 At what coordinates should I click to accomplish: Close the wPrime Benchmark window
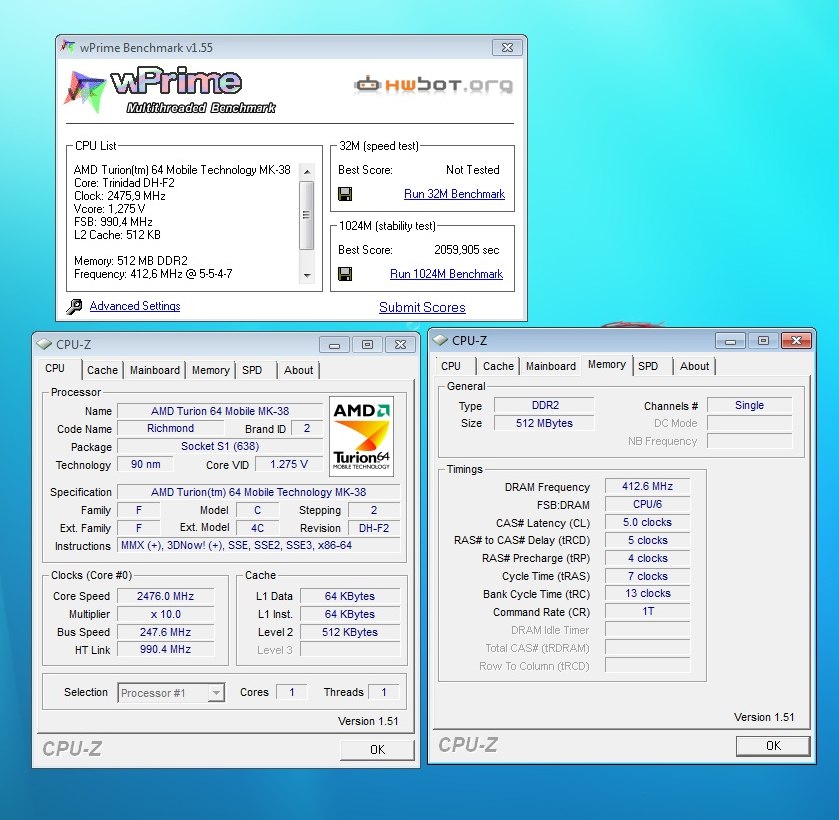tap(507, 47)
